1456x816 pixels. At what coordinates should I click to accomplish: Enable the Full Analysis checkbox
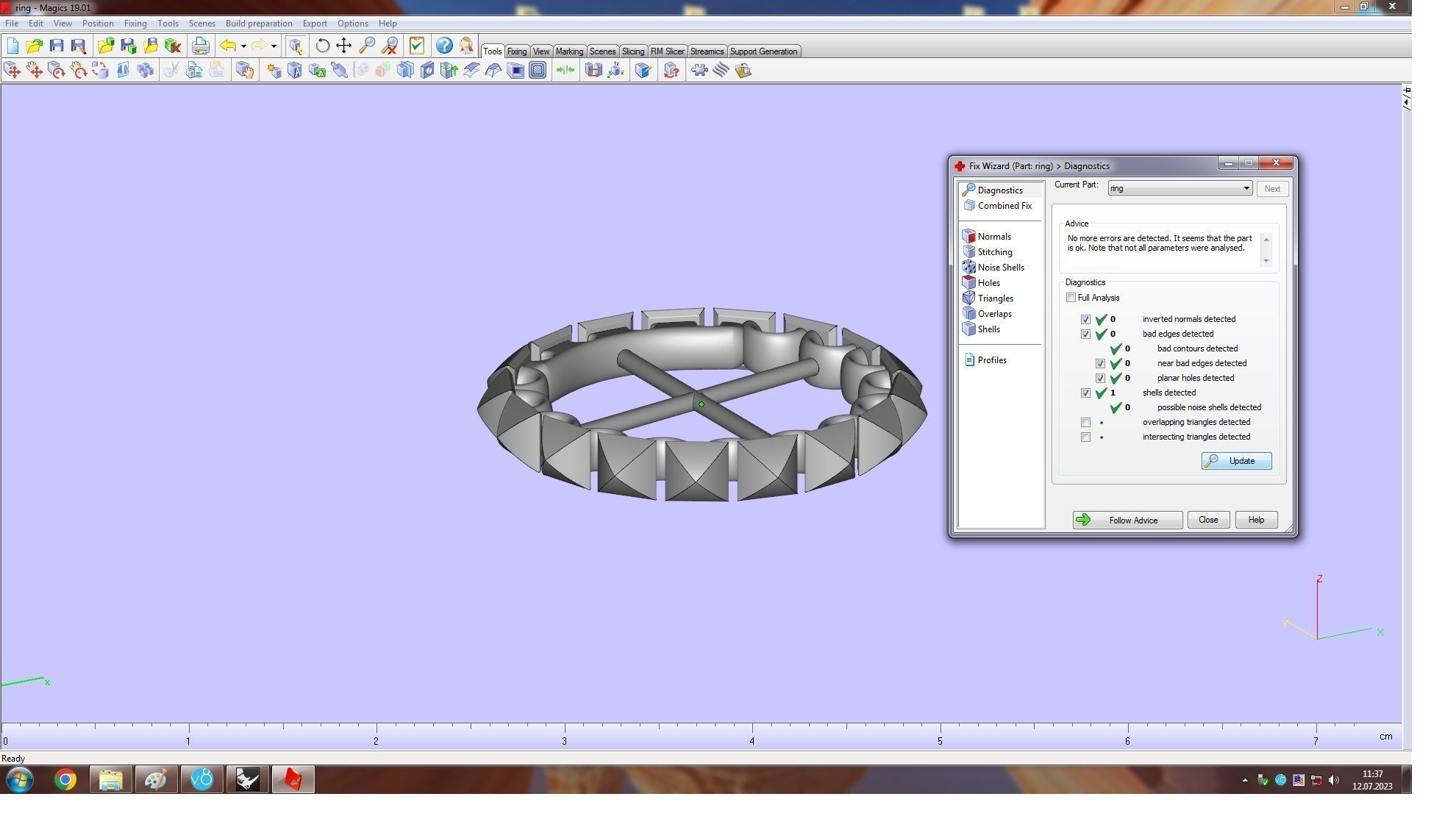[x=1071, y=298]
